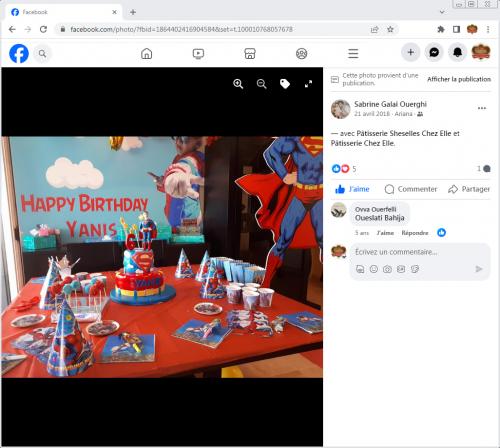View the reactions count 5
500x448 pixels.
[354, 169]
